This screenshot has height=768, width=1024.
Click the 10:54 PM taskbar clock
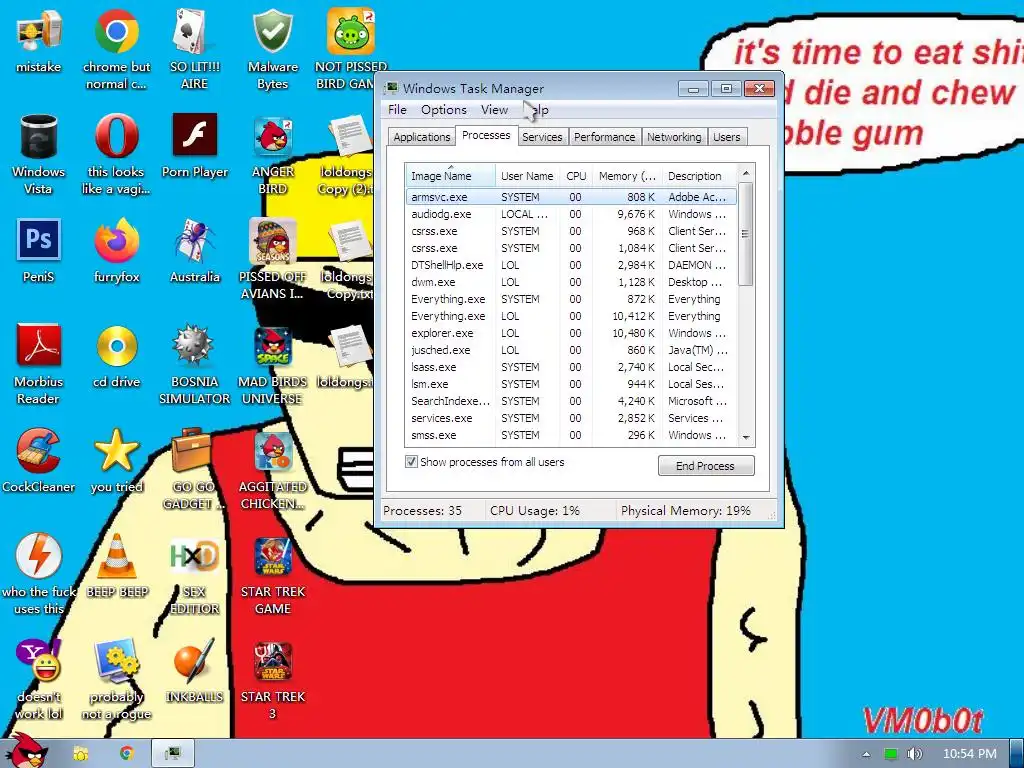pos(970,754)
